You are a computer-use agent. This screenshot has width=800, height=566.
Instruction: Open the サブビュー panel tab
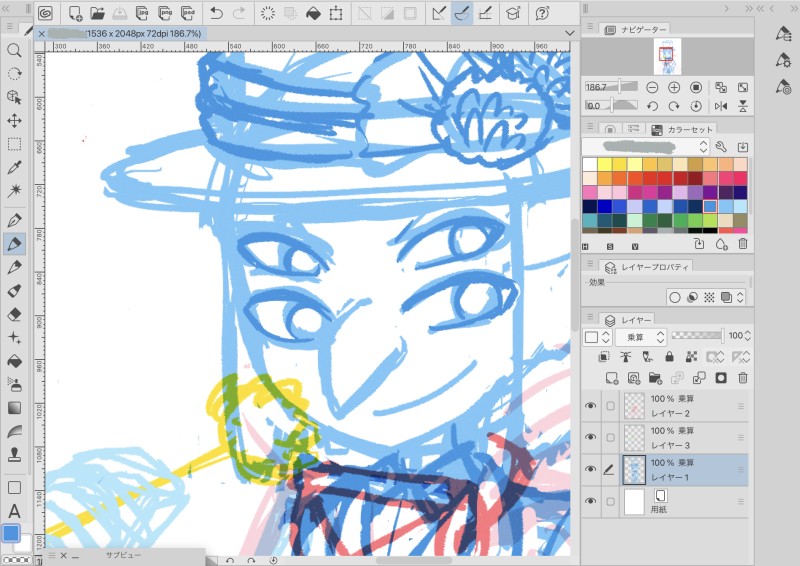(123, 555)
